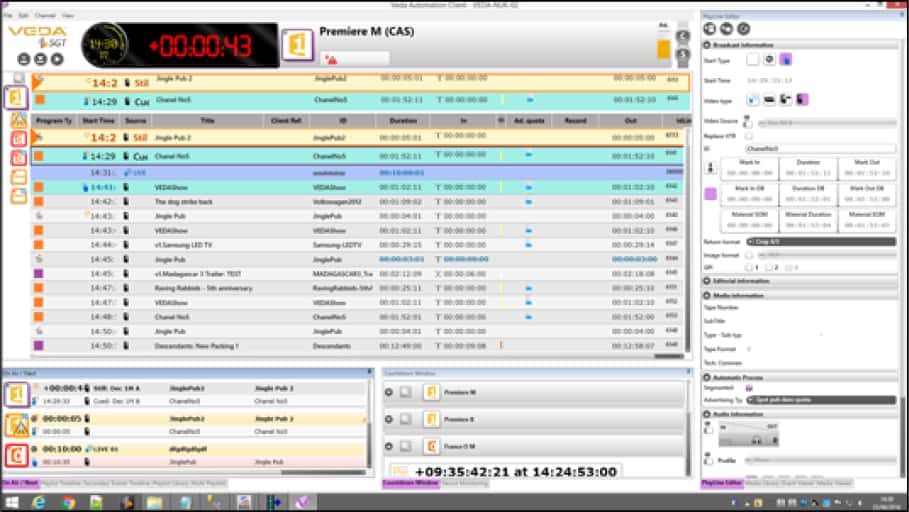Click the purple color swatch beside Mark In DB

click(x=711, y=194)
